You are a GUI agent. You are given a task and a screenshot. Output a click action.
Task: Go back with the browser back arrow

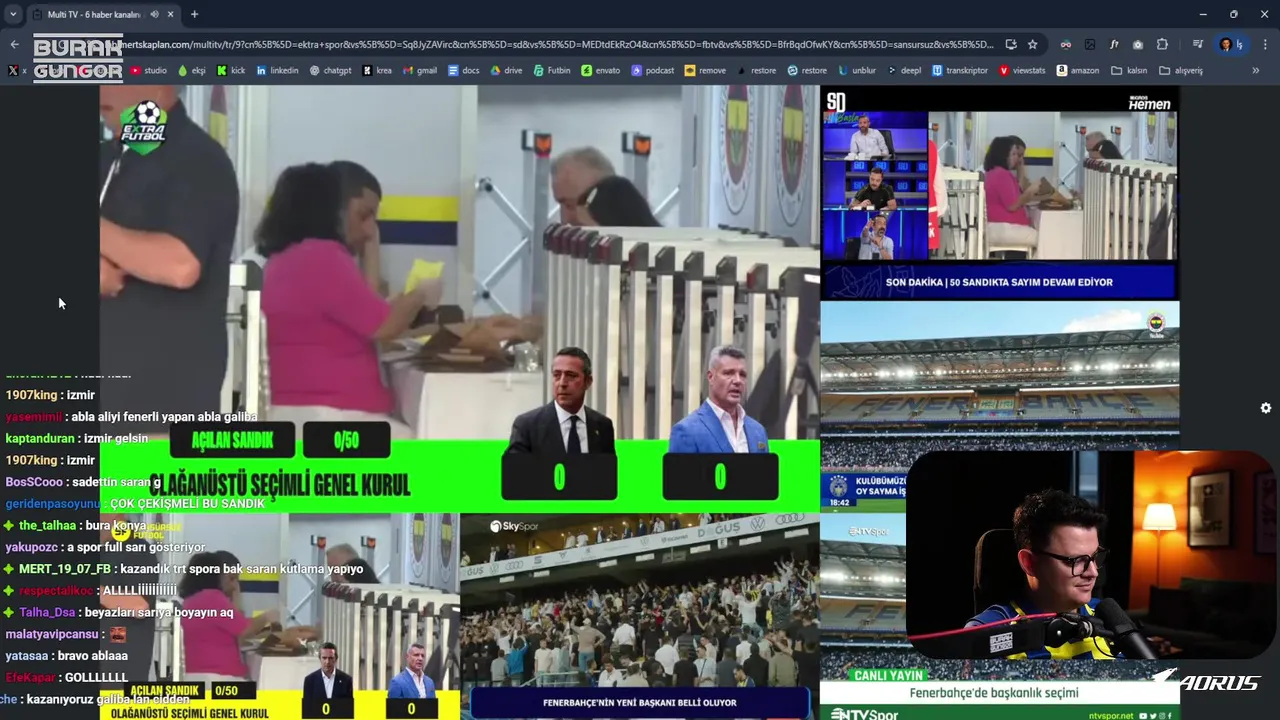14,44
